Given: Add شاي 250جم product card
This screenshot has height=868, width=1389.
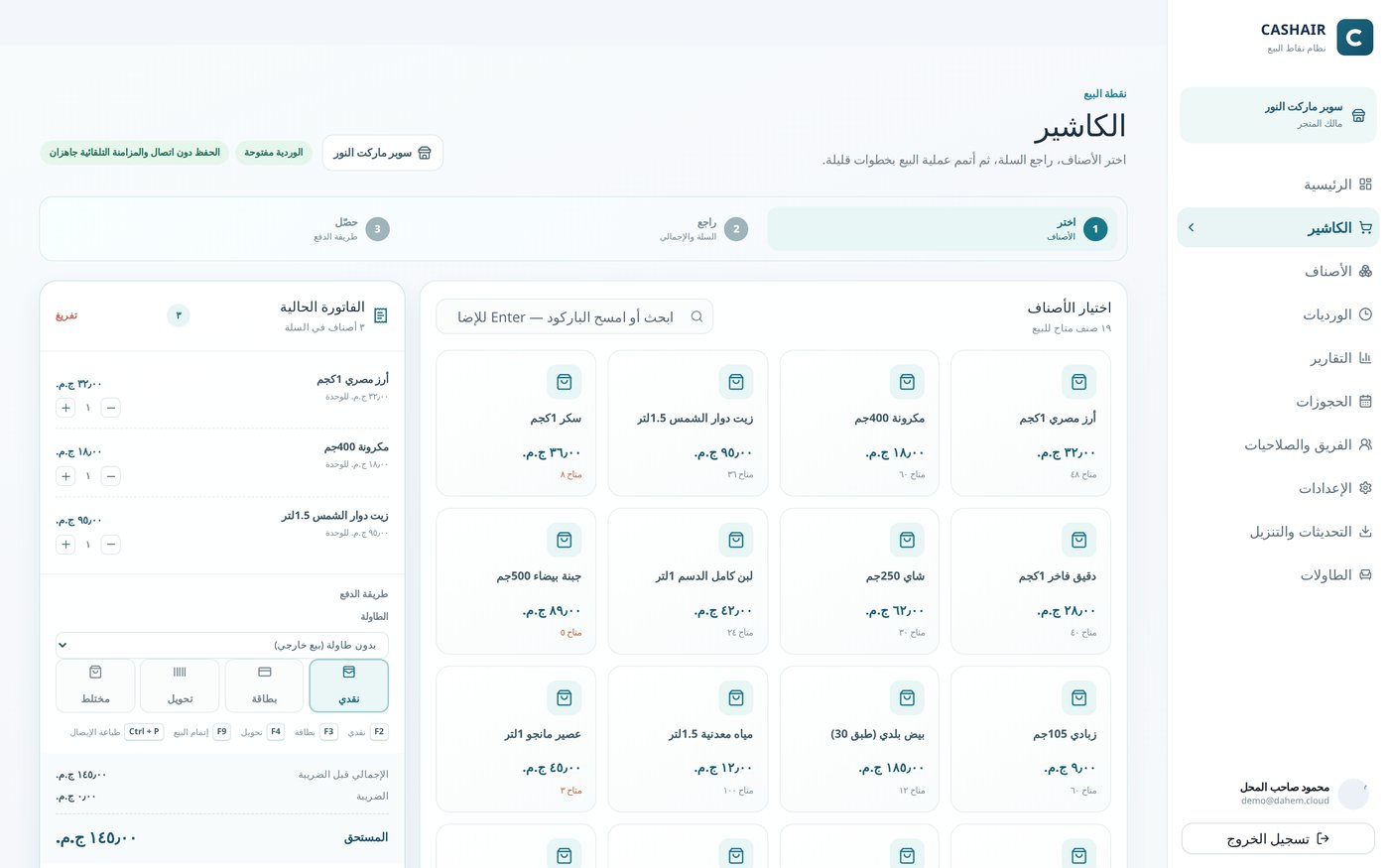Looking at the screenshot, I should coord(859,580).
